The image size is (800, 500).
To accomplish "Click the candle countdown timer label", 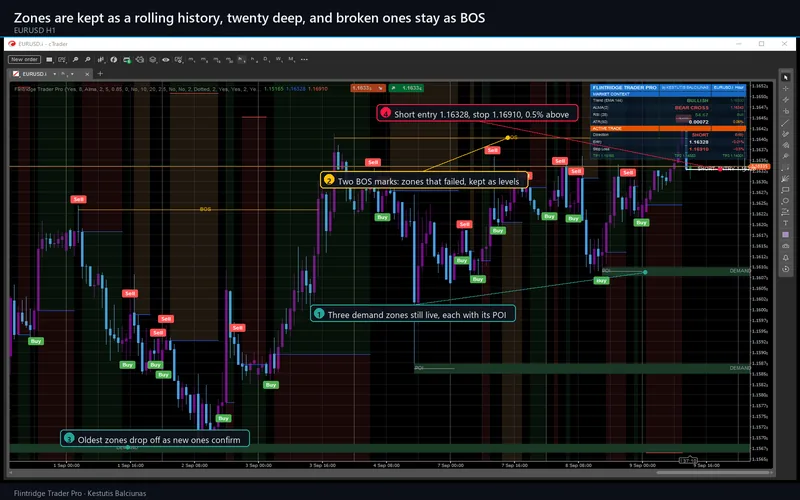I will pos(689,461).
